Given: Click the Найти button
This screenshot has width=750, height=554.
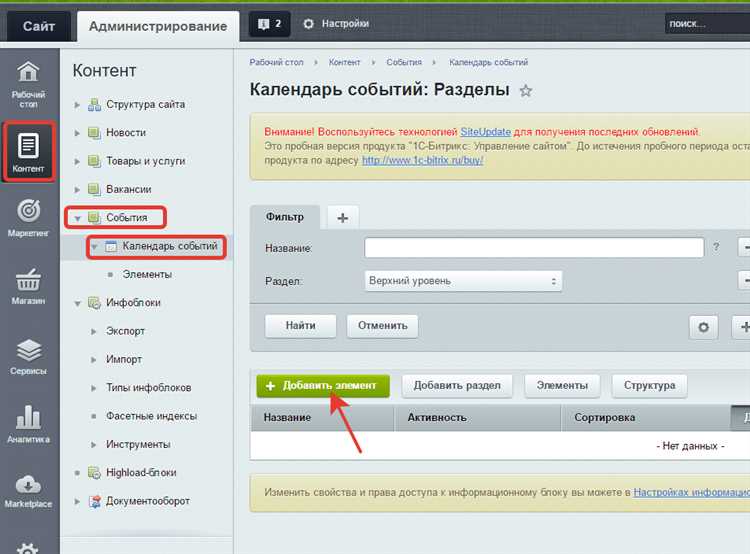Looking at the screenshot, I should pyautogui.click(x=300, y=326).
